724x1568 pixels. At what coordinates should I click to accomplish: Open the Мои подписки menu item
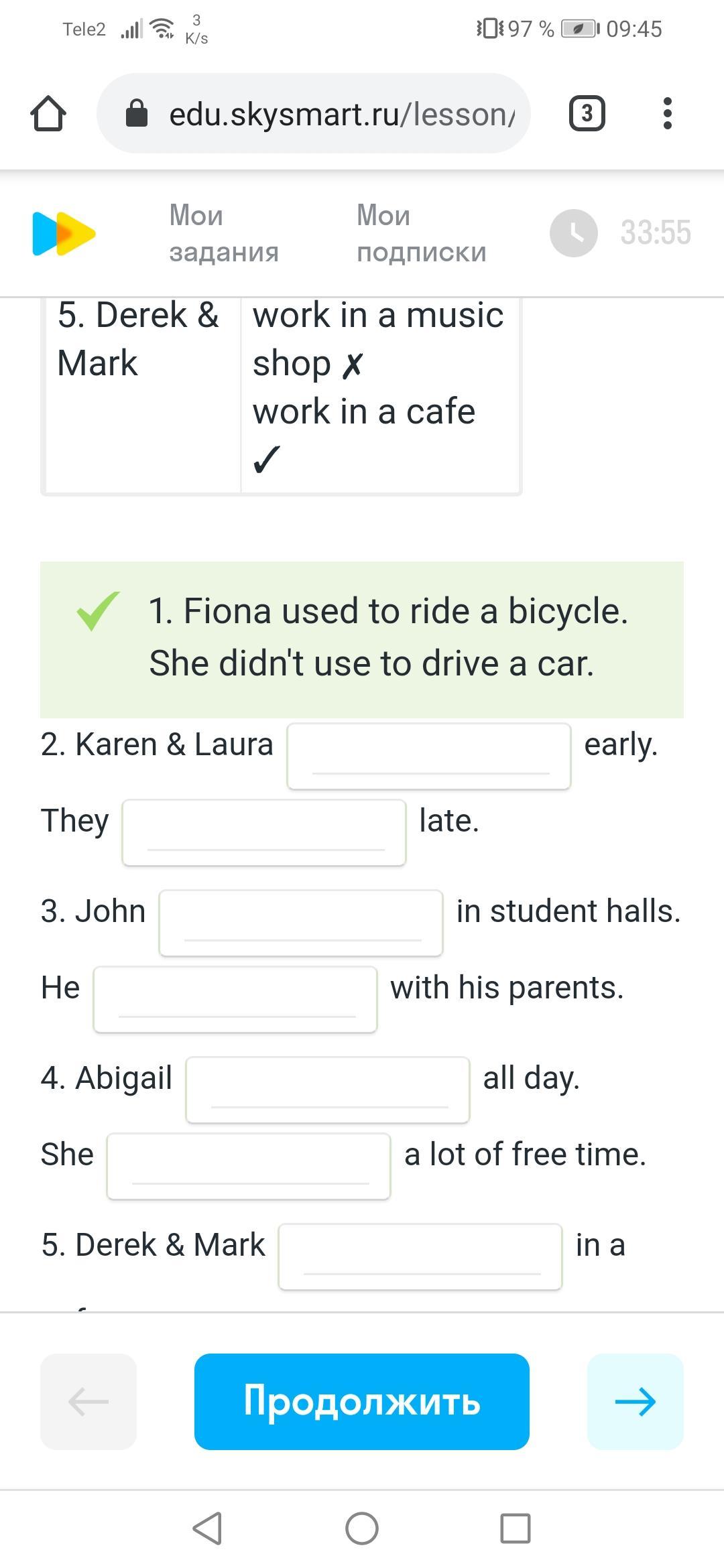[421, 233]
